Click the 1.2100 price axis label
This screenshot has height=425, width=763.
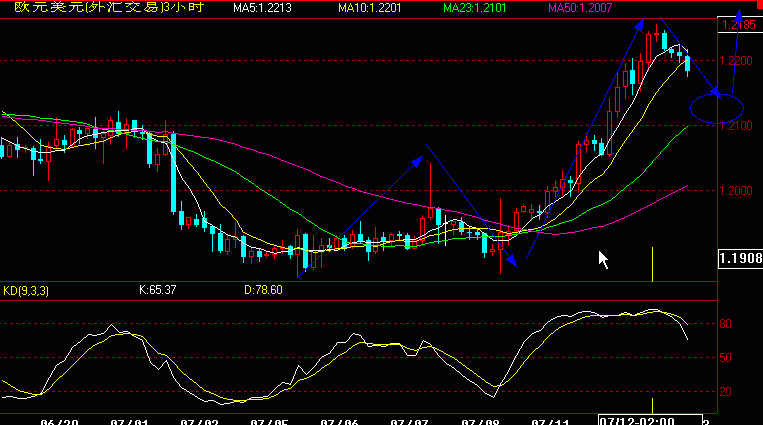pos(736,126)
